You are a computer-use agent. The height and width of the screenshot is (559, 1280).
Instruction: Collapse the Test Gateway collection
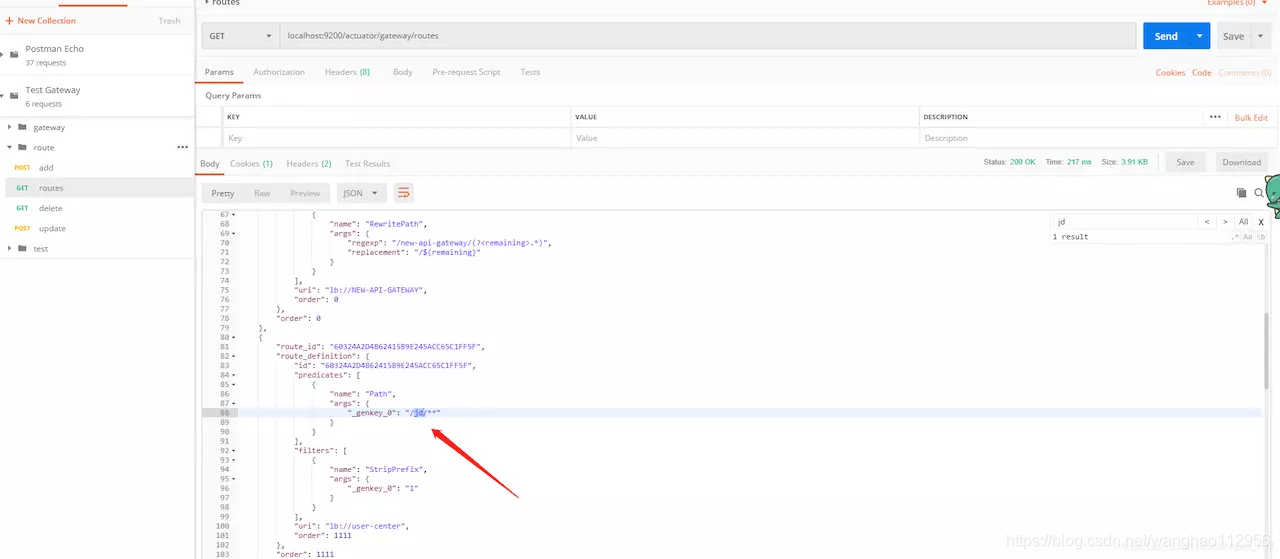click(3, 96)
